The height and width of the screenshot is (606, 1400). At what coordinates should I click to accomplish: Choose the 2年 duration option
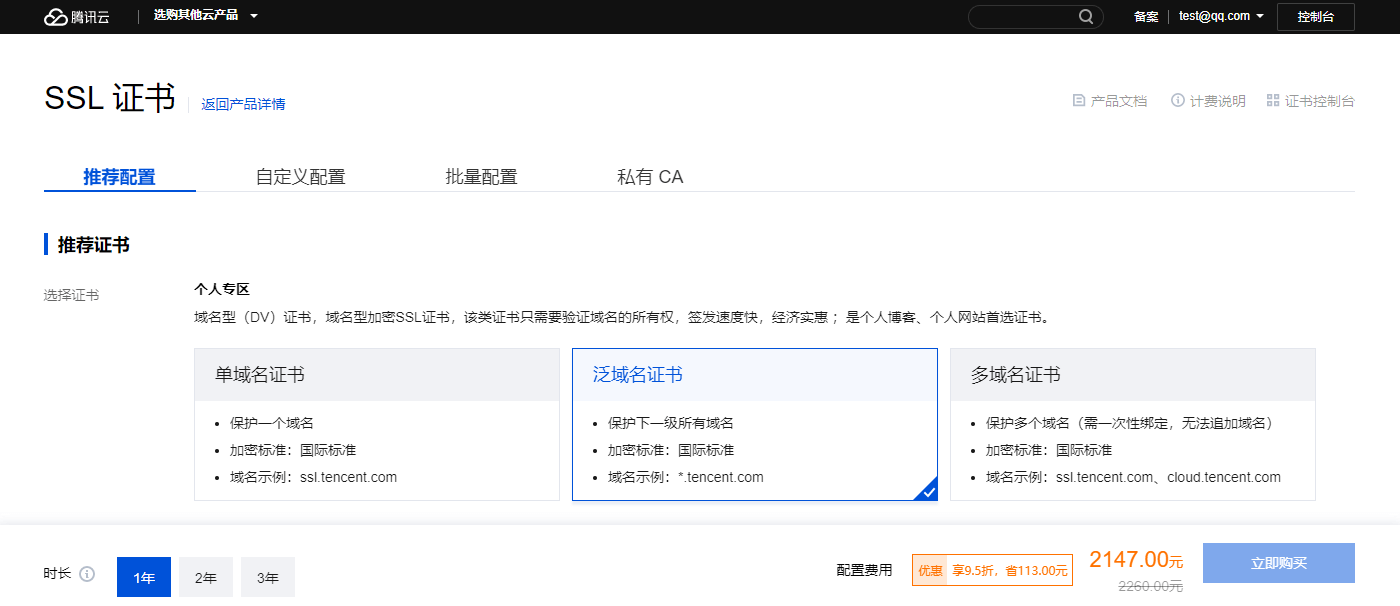coord(206,577)
